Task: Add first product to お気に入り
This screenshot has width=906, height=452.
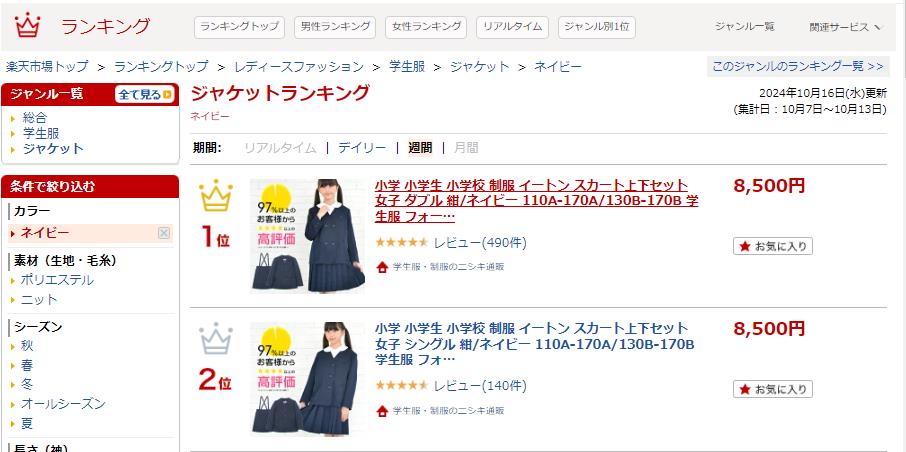Action: point(773,246)
